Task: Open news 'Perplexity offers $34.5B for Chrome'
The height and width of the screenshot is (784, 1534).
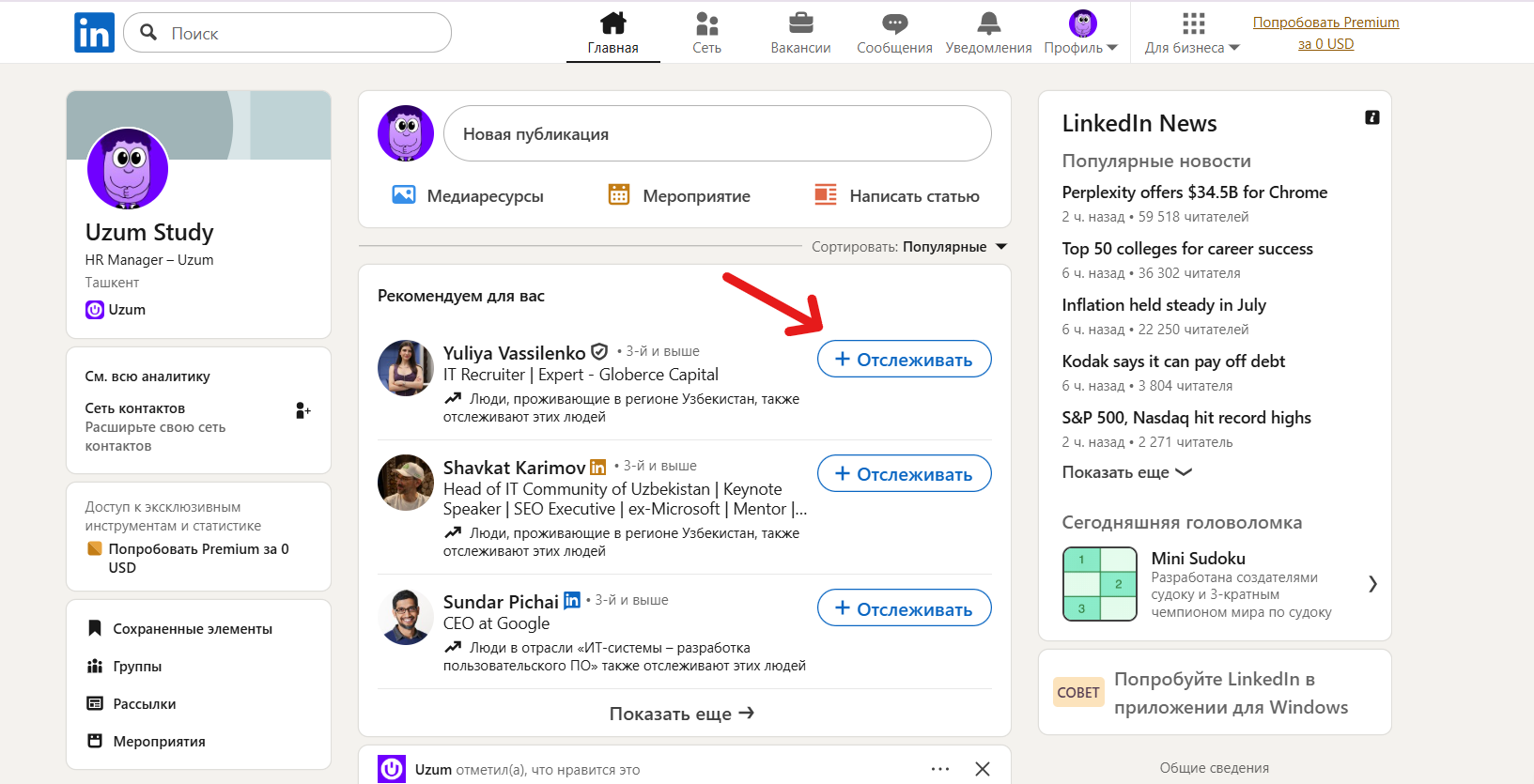Action: coord(1195,192)
